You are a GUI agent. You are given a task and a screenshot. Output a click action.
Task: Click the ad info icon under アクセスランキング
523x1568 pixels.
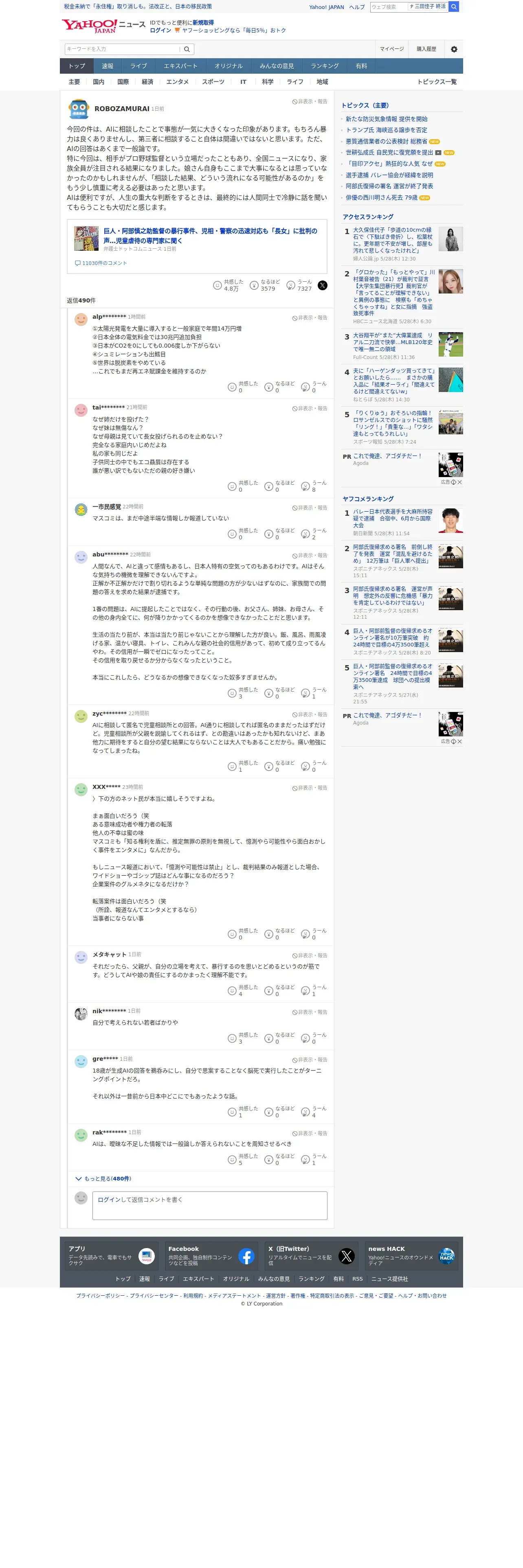tap(454, 482)
